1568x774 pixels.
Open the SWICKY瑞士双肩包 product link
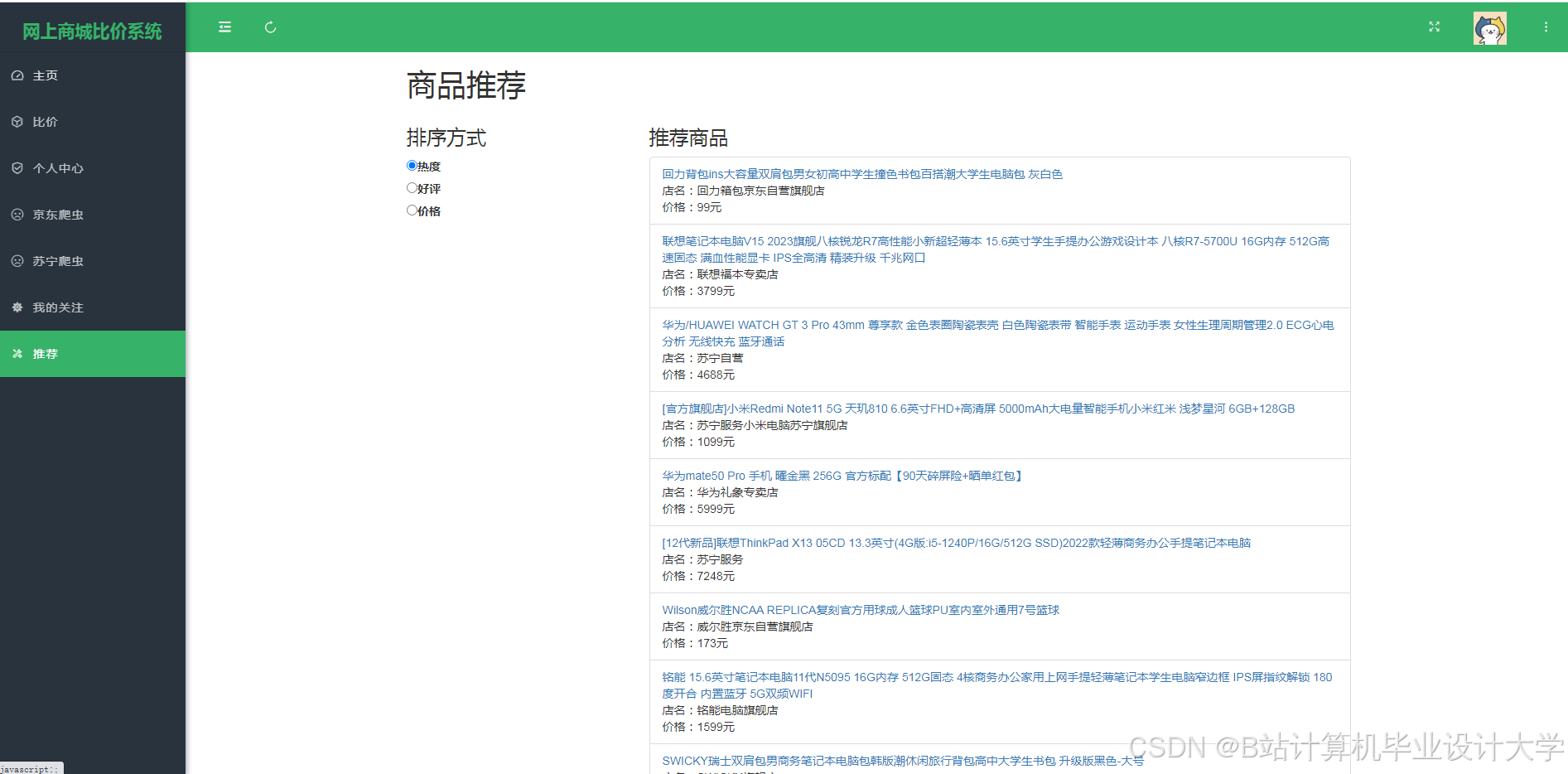pos(903,761)
